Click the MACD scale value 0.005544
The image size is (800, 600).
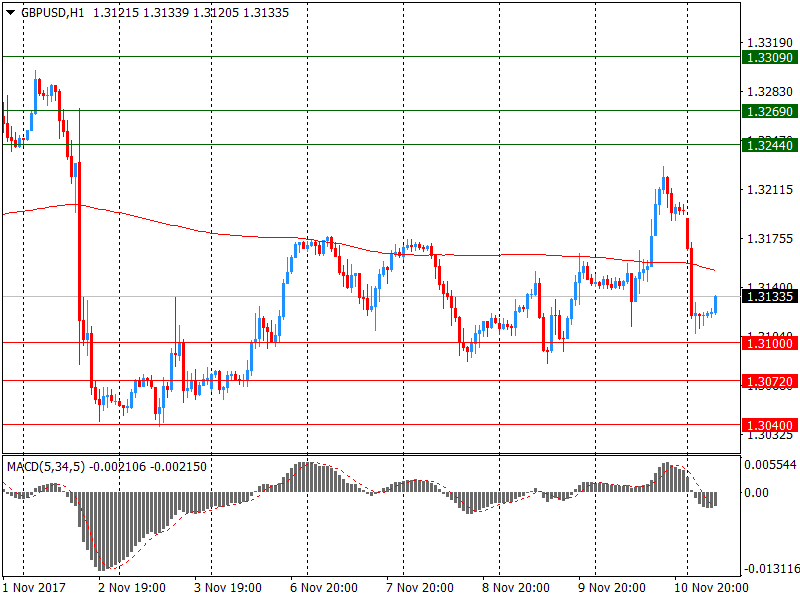[x=770, y=465]
